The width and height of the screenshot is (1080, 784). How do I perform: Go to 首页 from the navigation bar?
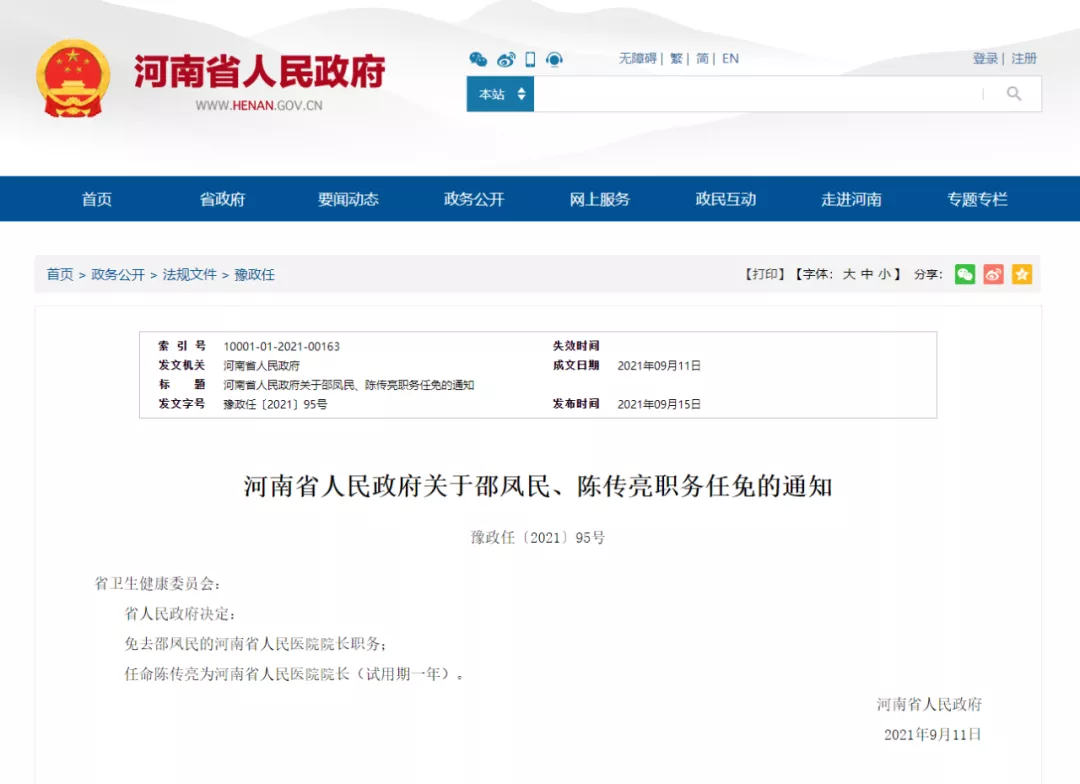[95, 199]
